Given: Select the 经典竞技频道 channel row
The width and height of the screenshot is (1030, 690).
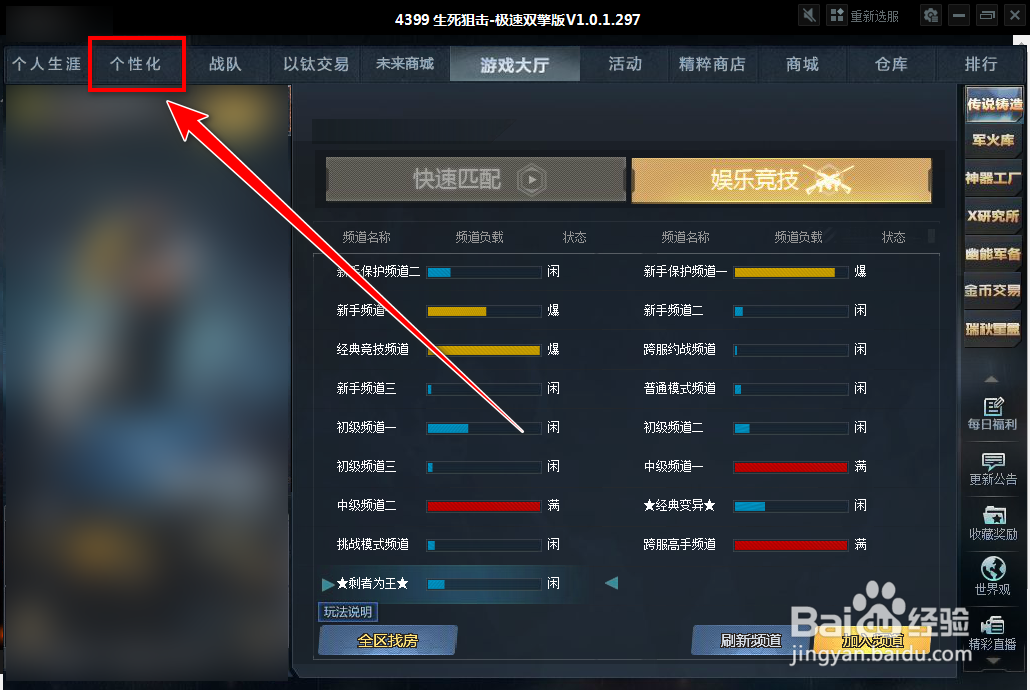Looking at the screenshot, I should click(x=448, y=349).
